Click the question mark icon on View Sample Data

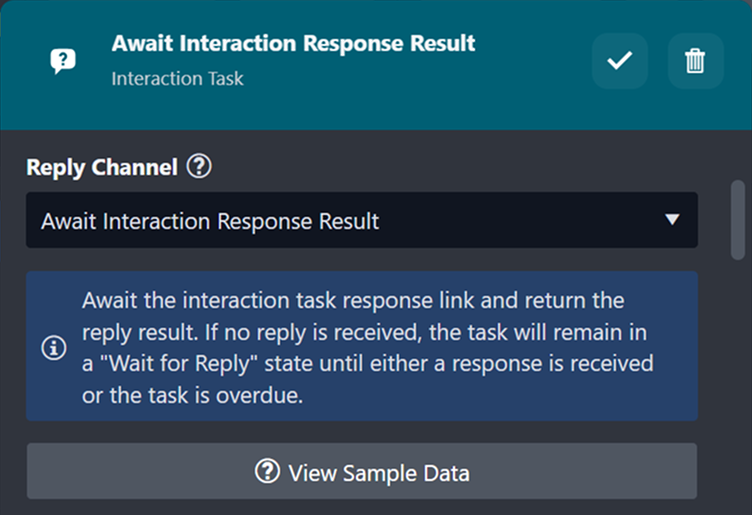pyautogui.click(x=267, y=472)
